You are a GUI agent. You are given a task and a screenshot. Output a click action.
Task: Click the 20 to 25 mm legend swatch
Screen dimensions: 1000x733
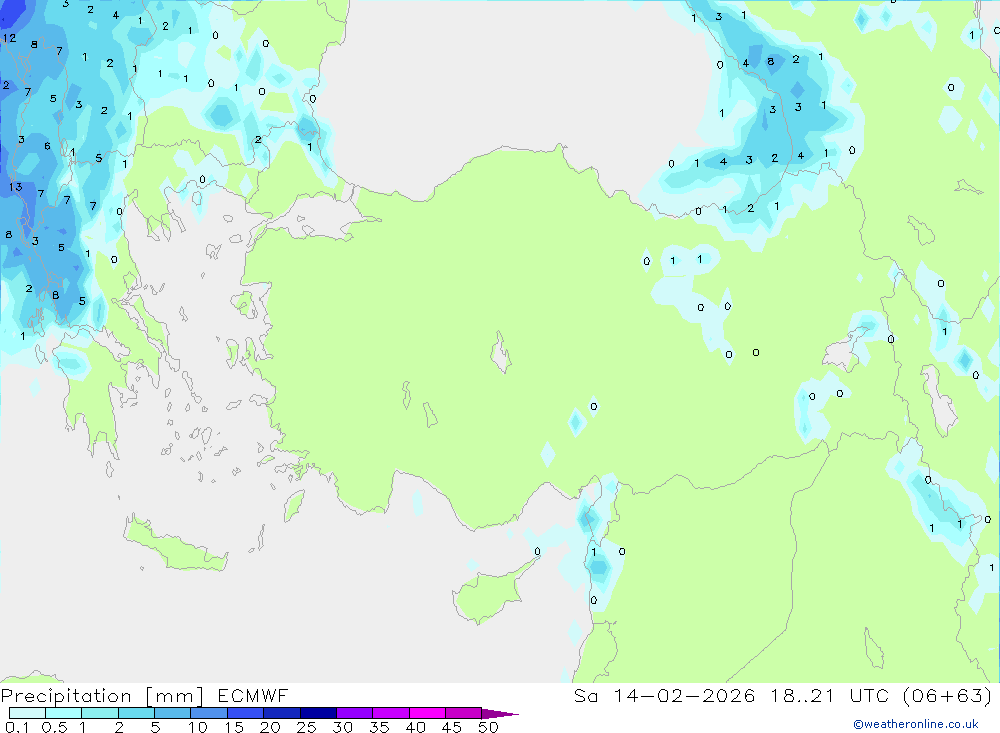[x=282, y=713]
